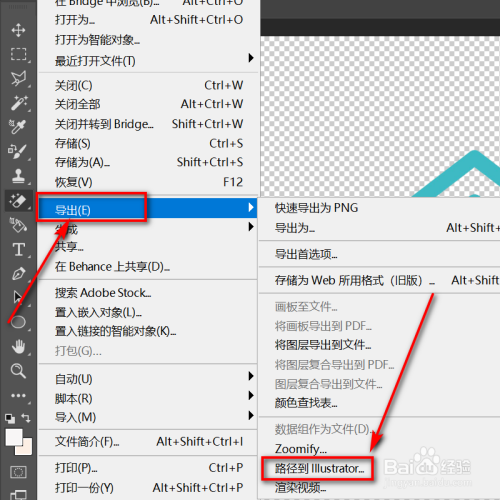Select the Hand tool
Viewport: 500px width, 500px height.
18,347
